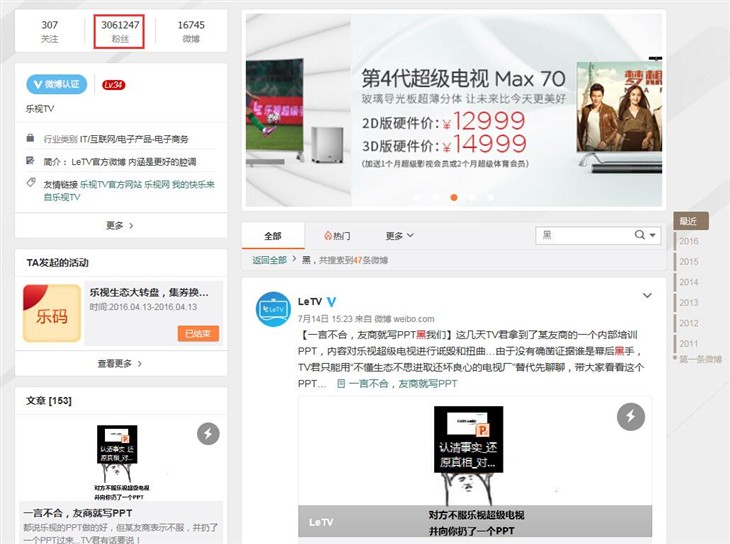
Task: Click the 乐视生态大转盘 activity title
Action: 149,292
